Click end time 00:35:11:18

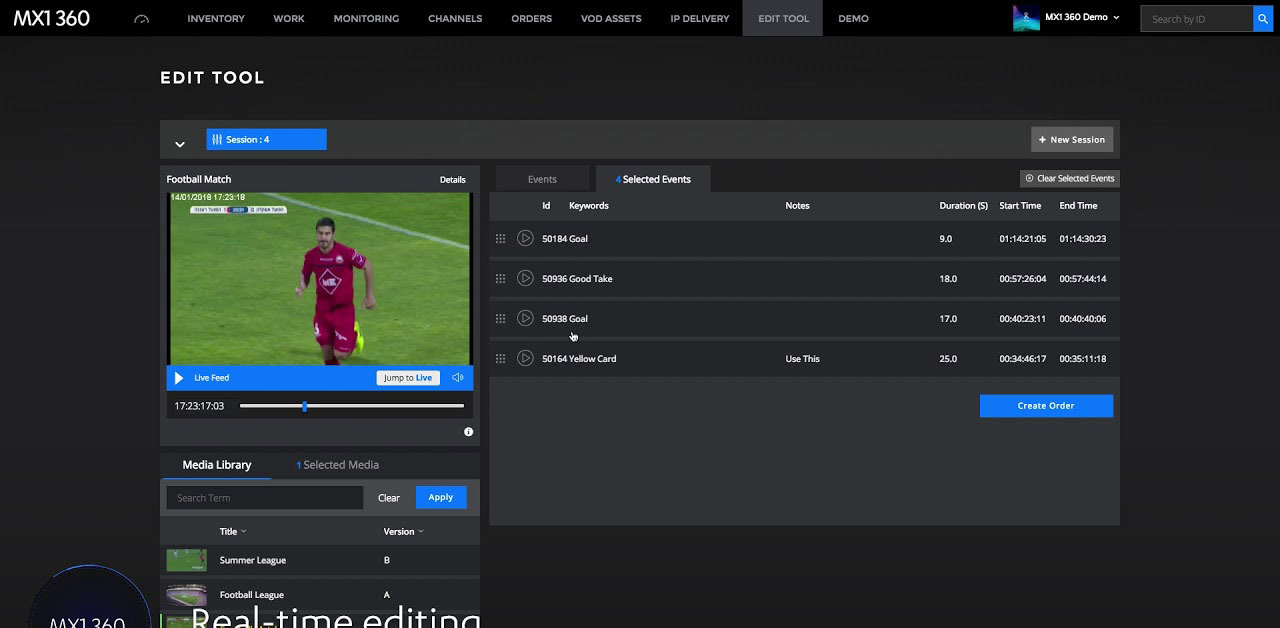coord(1083,359)
